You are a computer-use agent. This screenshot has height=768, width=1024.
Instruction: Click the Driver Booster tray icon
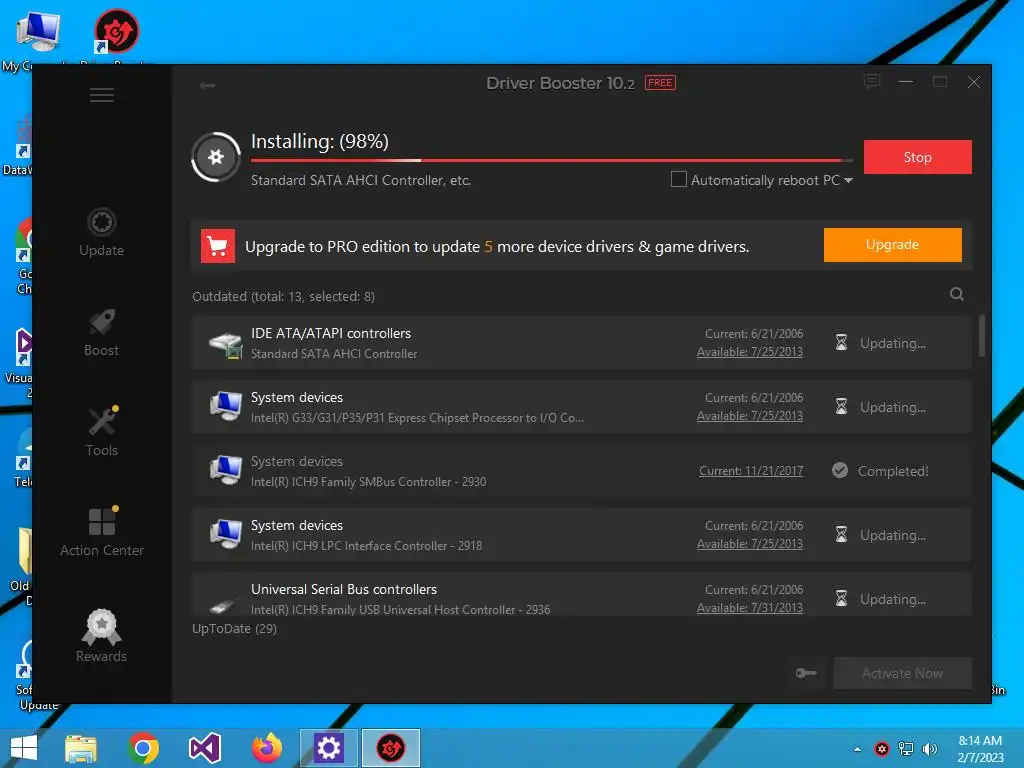882,749
